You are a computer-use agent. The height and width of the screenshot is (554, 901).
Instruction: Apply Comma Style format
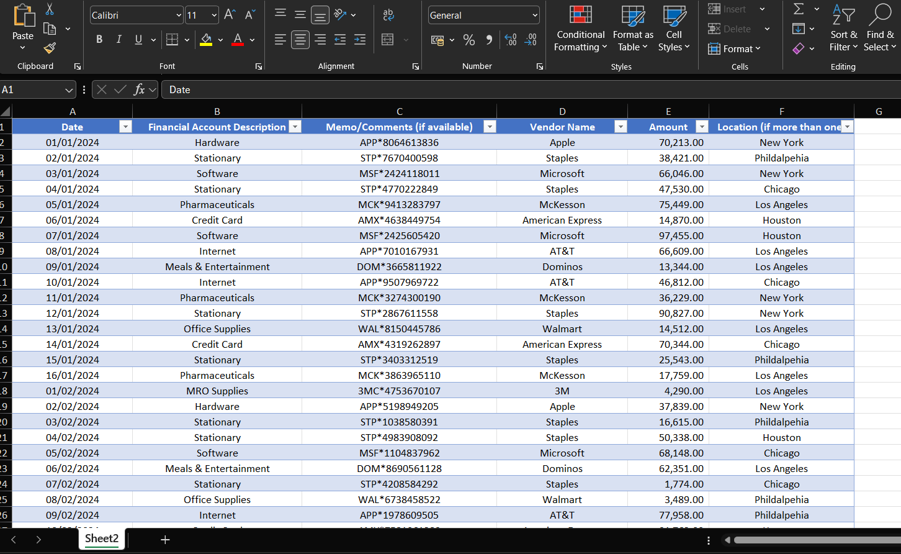click(489, 40)
